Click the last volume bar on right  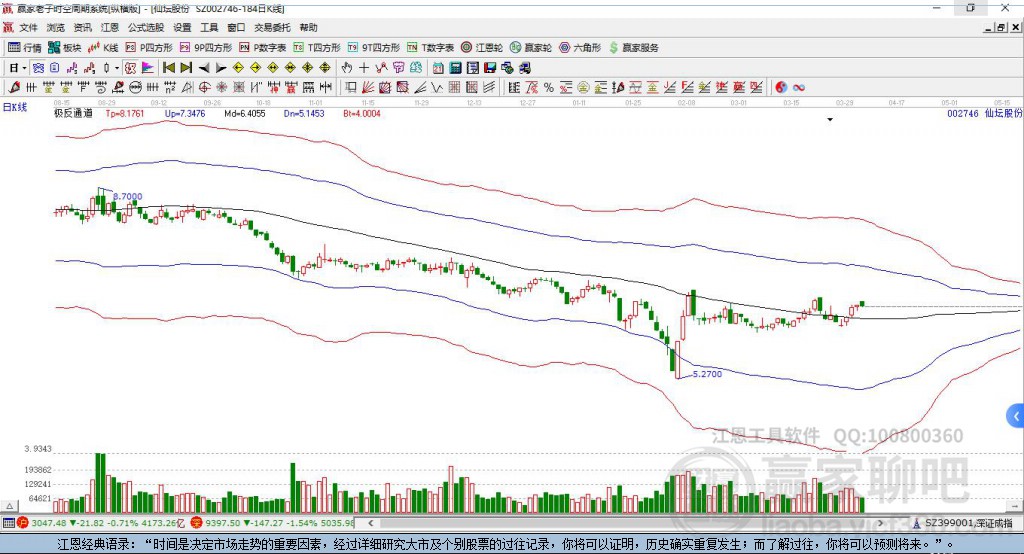tap(862, 504)
